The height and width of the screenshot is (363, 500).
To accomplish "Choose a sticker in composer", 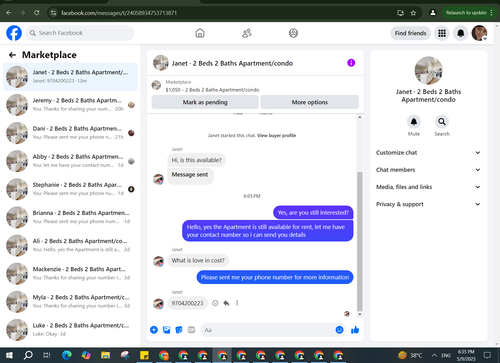I will point(179,330).
